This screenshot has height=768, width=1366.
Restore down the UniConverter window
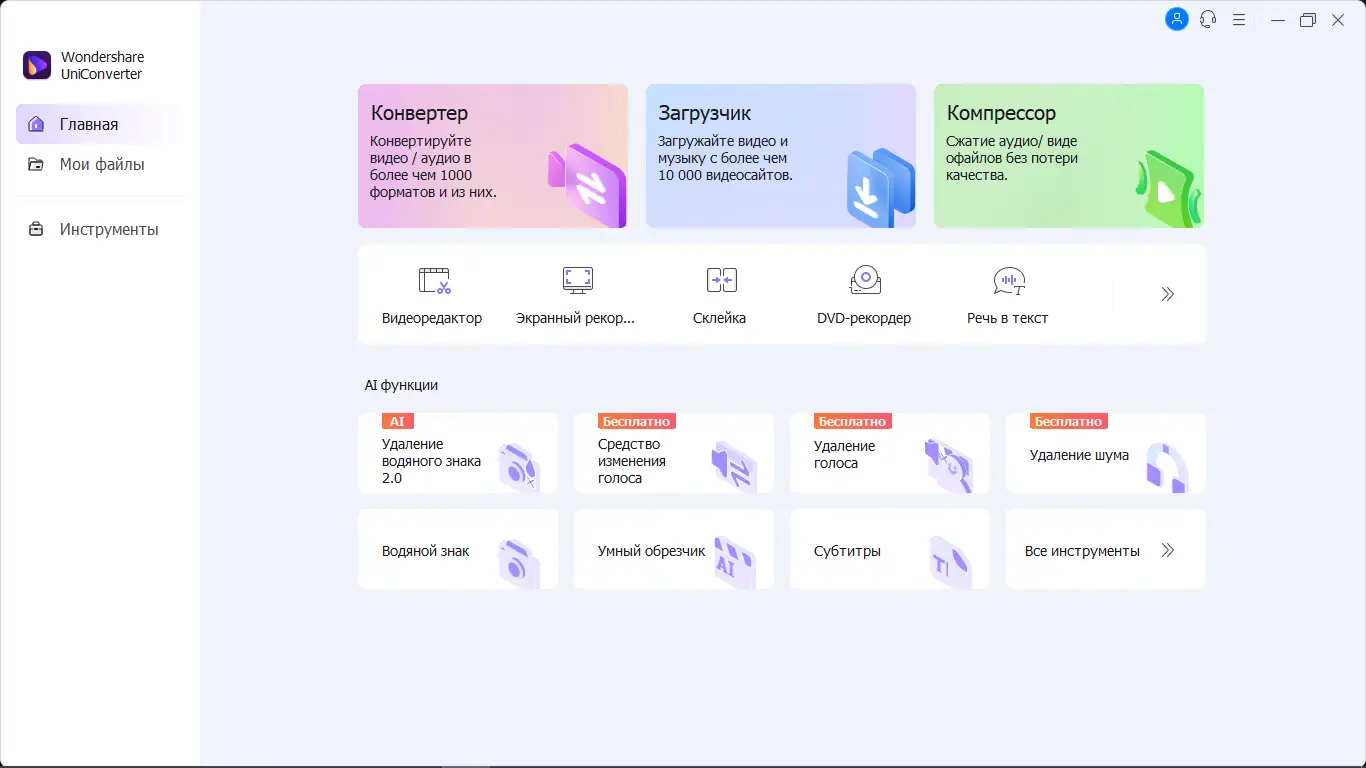click(1308, 19)
